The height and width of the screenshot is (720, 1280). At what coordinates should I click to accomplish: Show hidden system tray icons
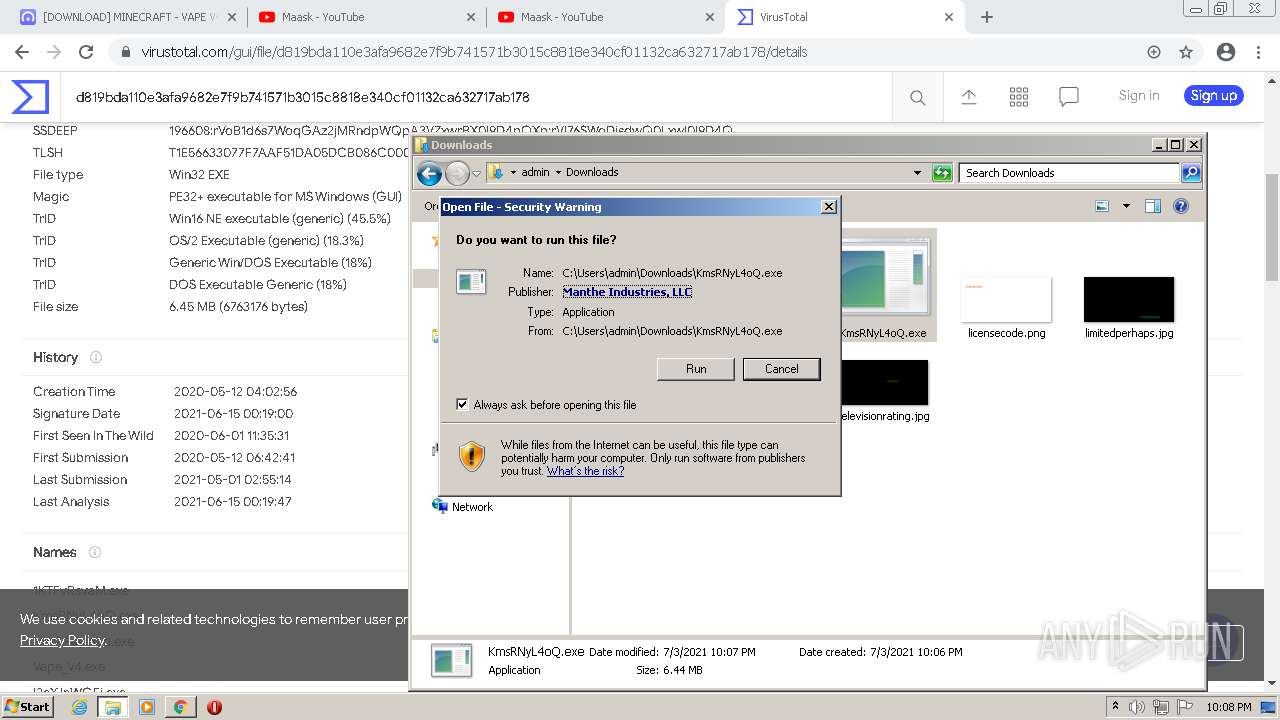pos(1115,707)
